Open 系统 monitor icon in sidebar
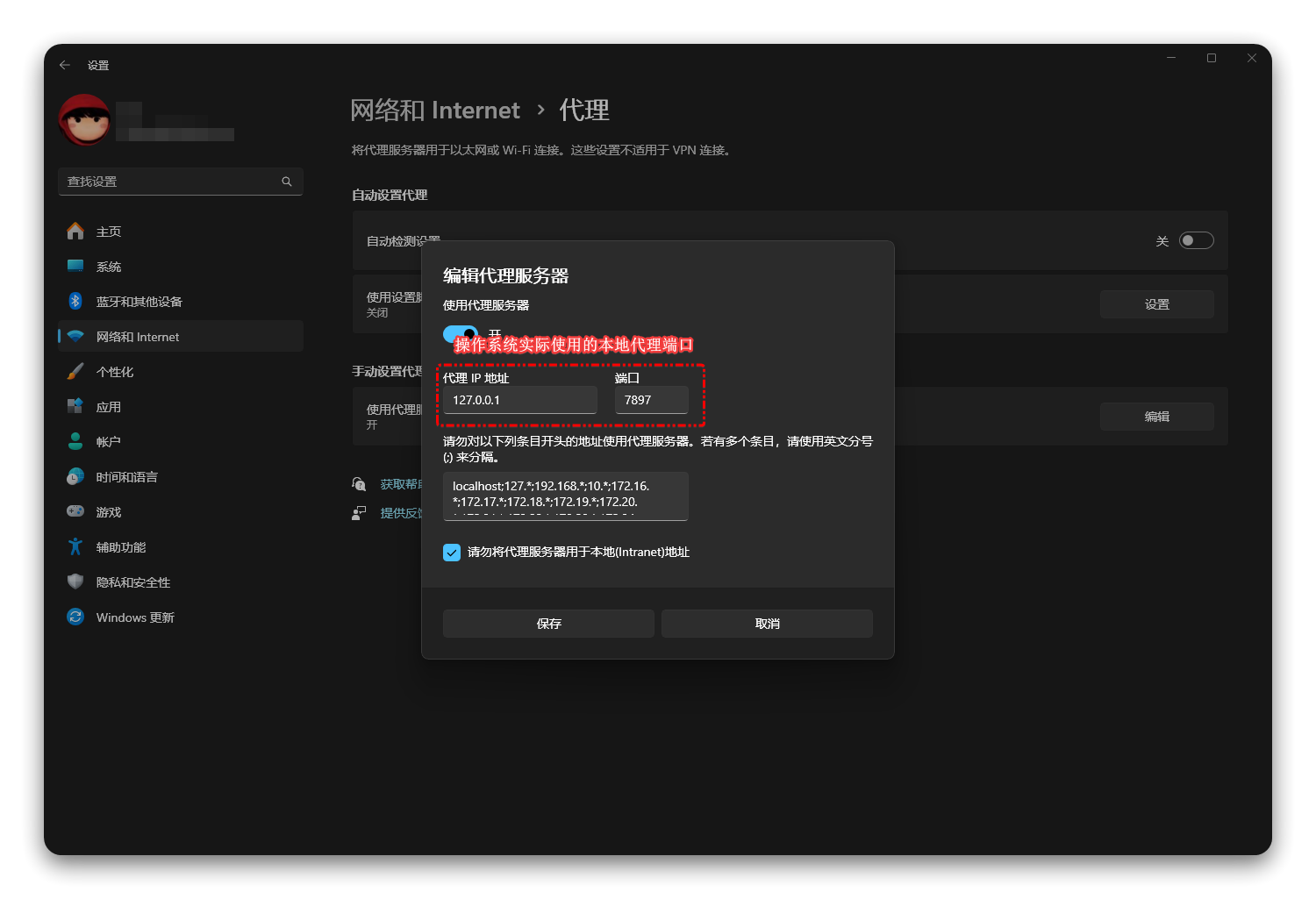Viewport: 1316px width, 899px height. tap(75, 266)
